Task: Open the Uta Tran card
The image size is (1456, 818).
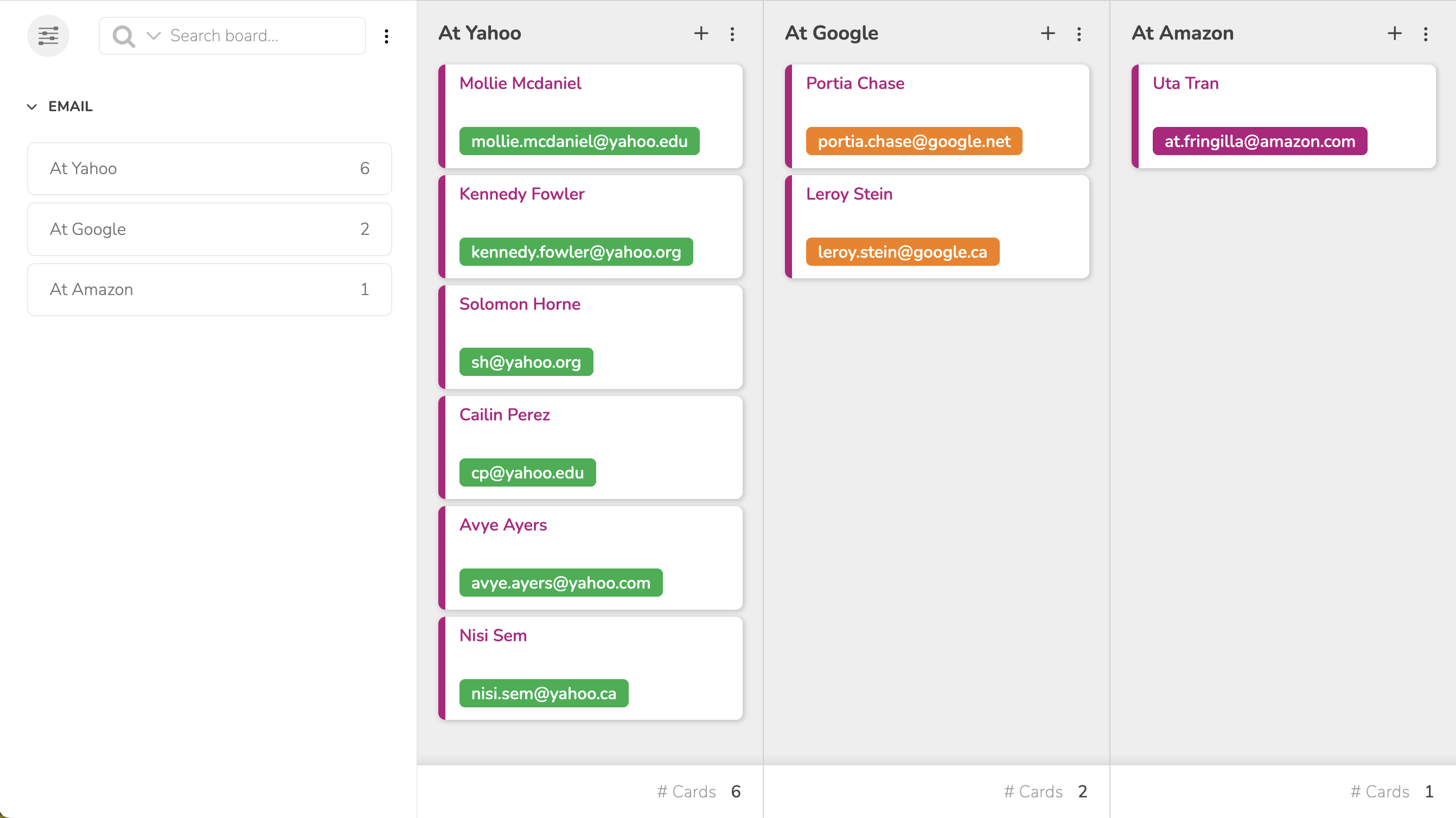Action: click(x=1283, y=116)
